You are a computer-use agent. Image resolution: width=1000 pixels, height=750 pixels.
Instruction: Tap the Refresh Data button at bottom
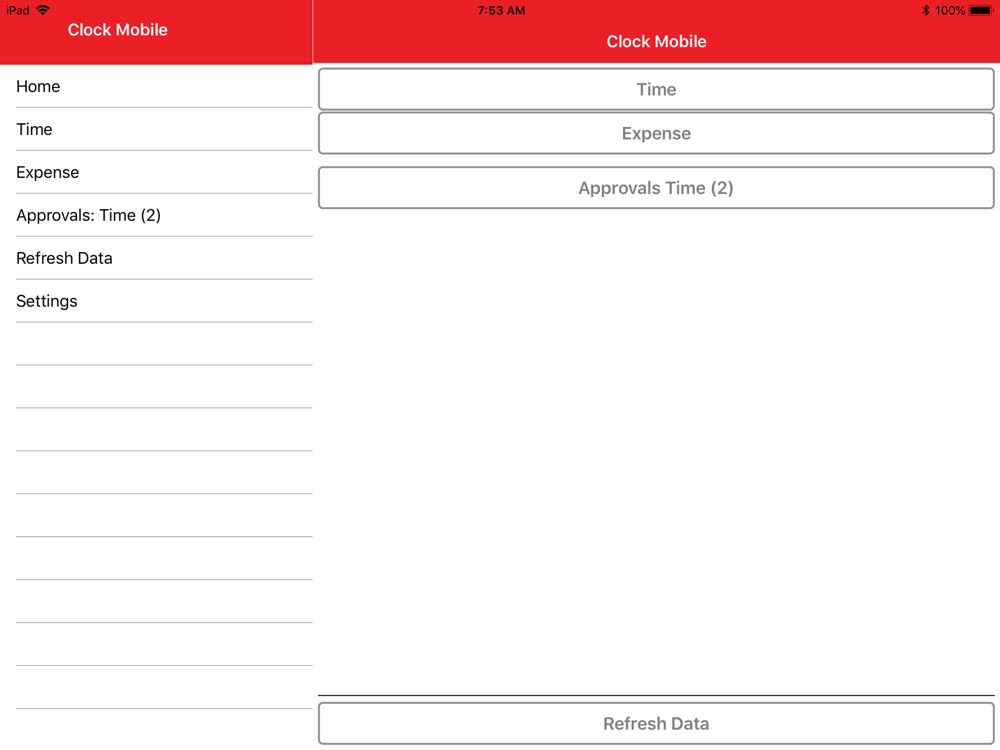[656, 723]
